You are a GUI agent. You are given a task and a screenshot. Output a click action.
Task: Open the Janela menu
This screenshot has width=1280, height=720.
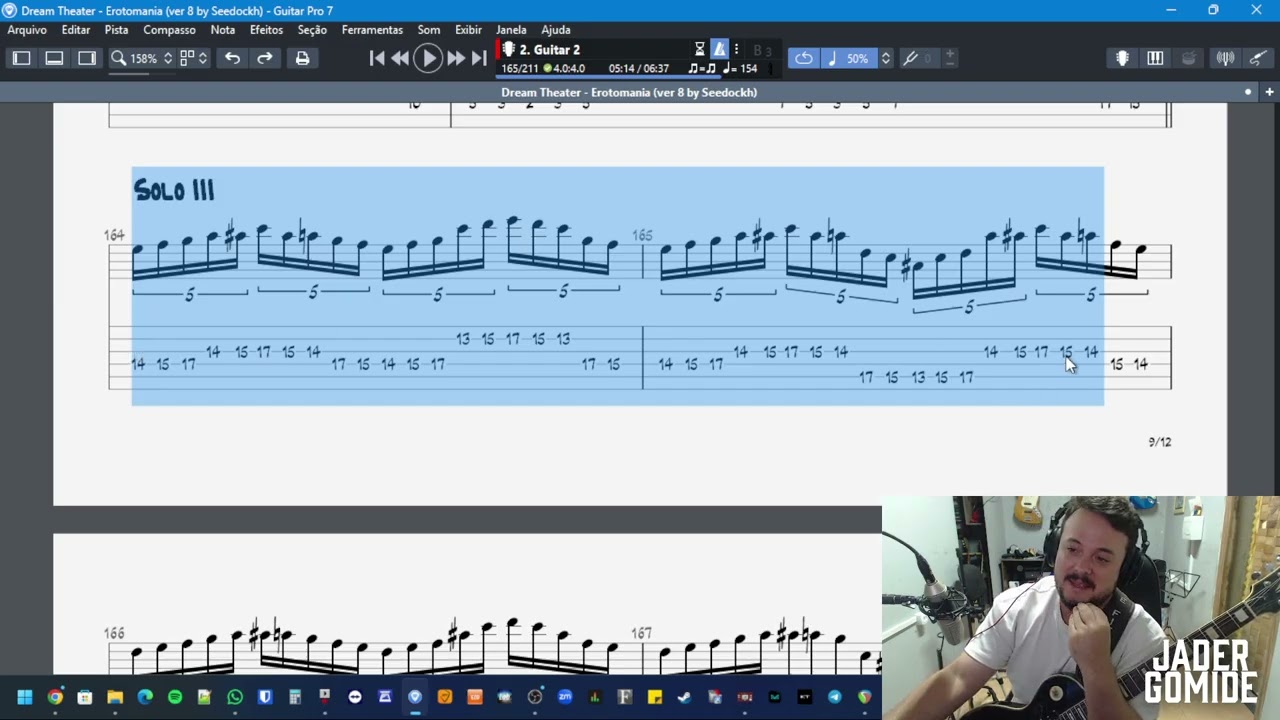pos(511,30)
